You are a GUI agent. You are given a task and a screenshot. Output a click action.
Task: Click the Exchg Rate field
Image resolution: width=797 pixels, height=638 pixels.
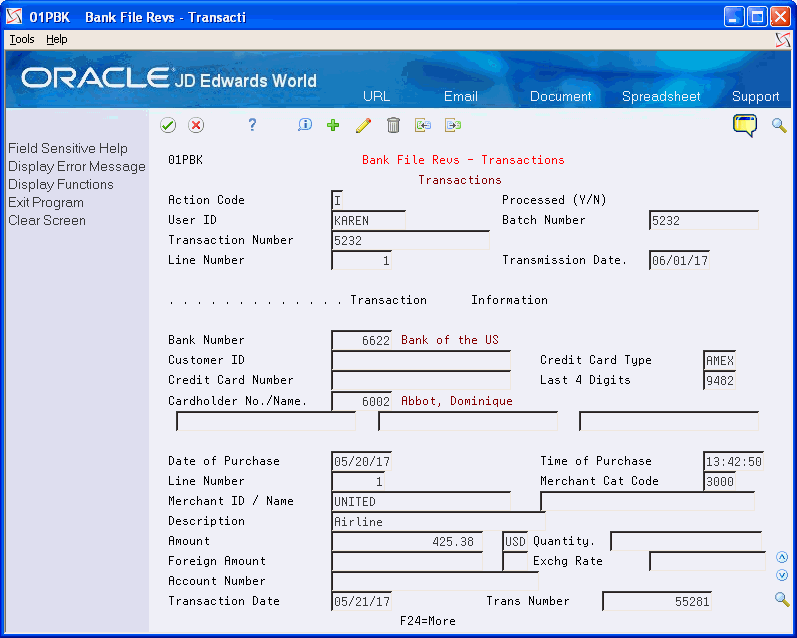(x=707, y=561)
